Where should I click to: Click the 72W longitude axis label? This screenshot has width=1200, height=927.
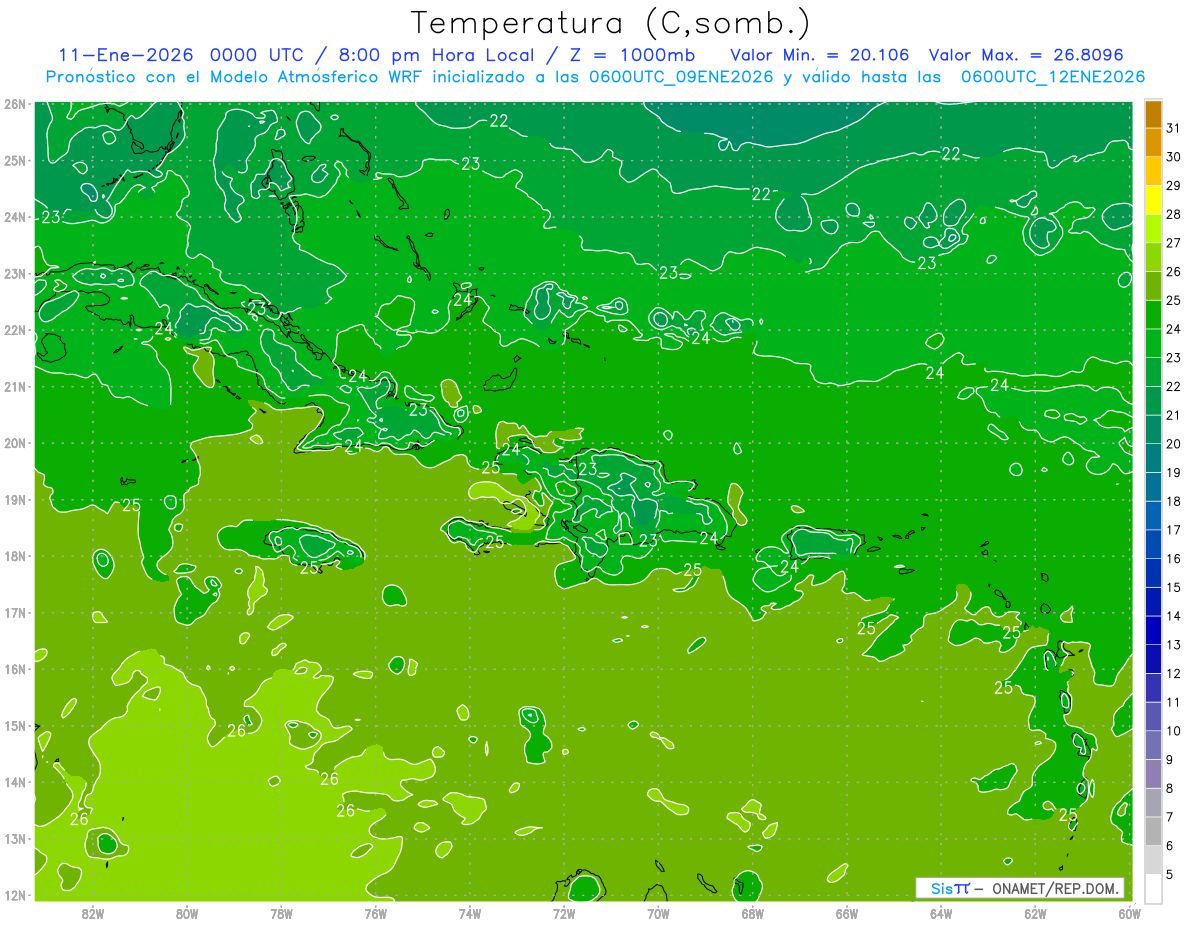point(563,912)
